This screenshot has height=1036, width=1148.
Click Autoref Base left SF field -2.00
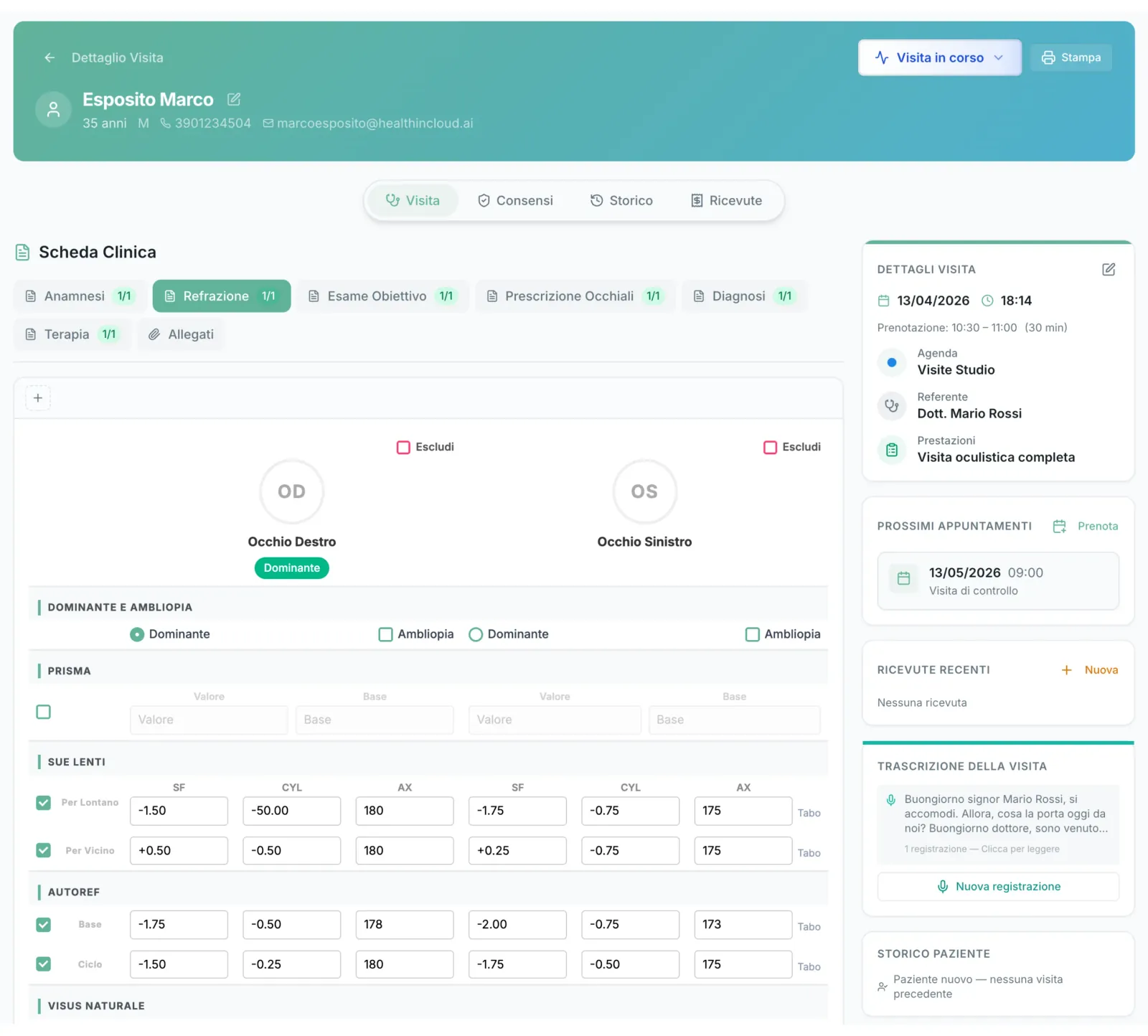[517, 924]
